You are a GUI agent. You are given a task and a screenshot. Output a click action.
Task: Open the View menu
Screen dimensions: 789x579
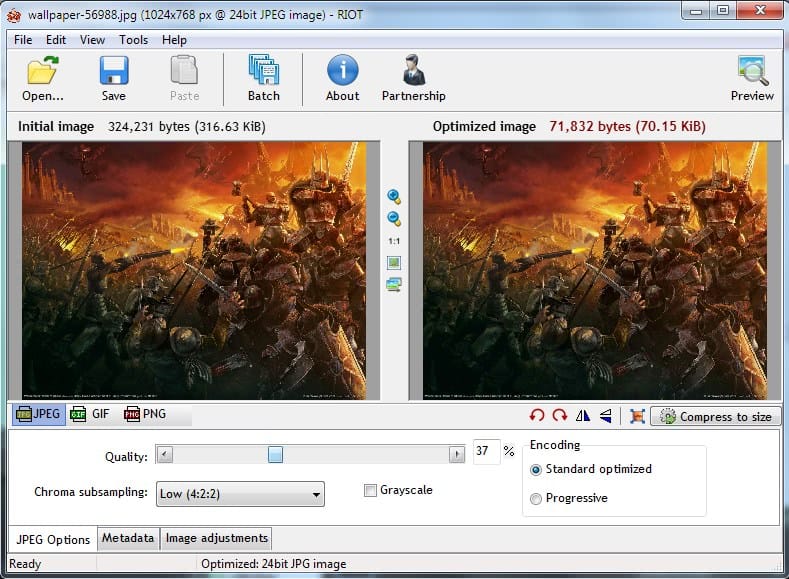click(93, 40)
